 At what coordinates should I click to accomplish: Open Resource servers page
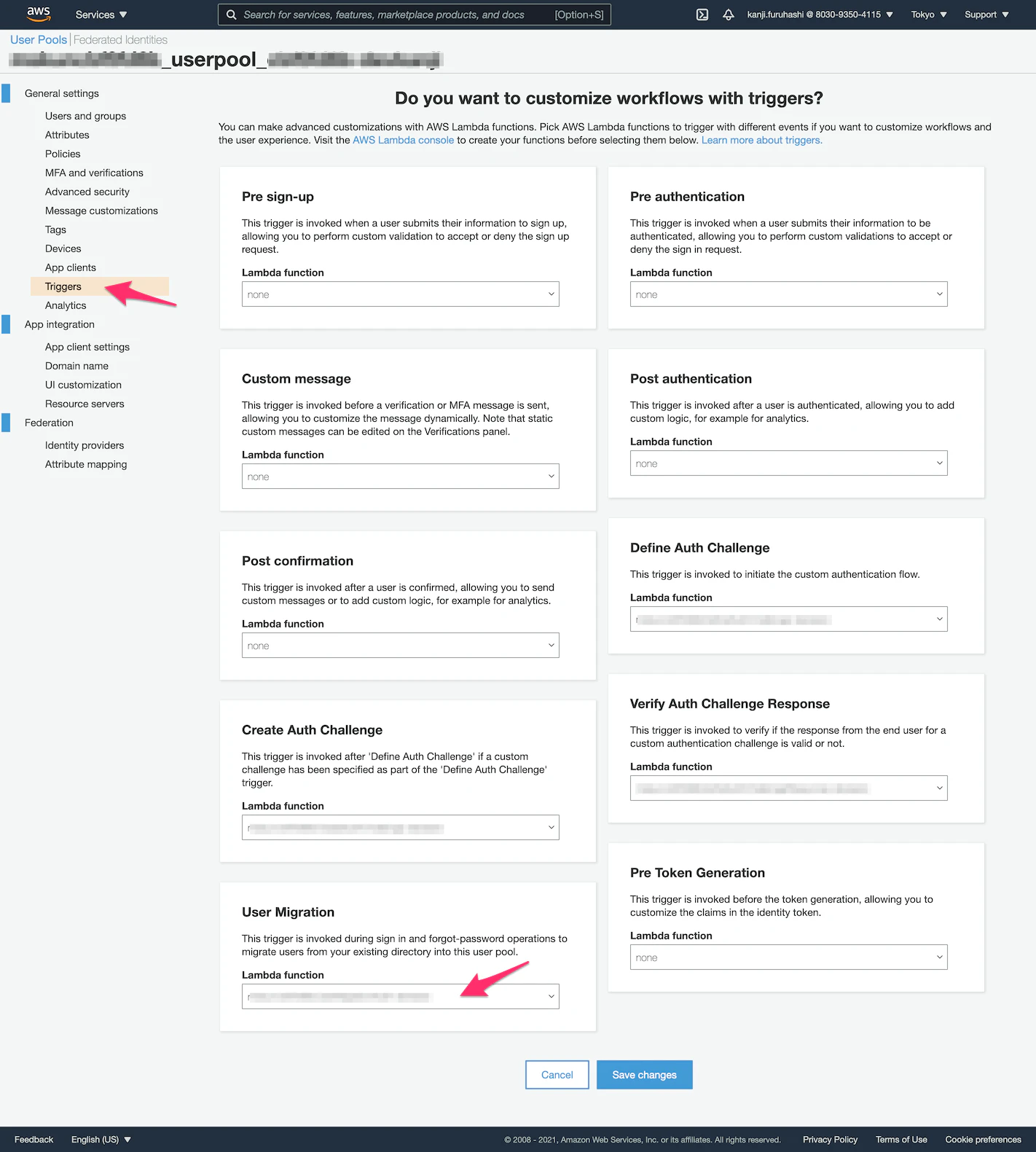[85, 404]
